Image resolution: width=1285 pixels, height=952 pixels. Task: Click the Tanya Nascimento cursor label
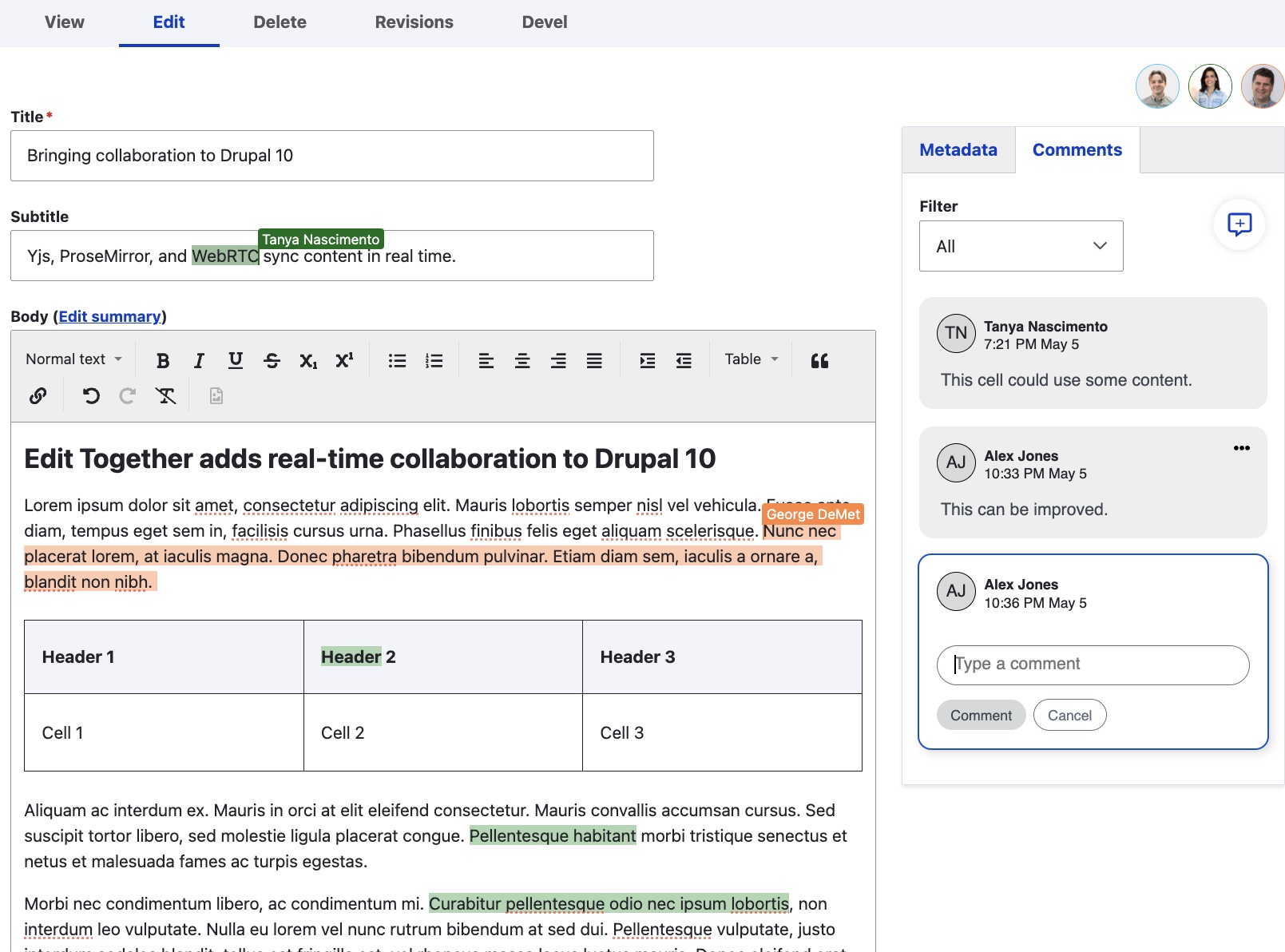pyautogui.click(x=321, y=239)
